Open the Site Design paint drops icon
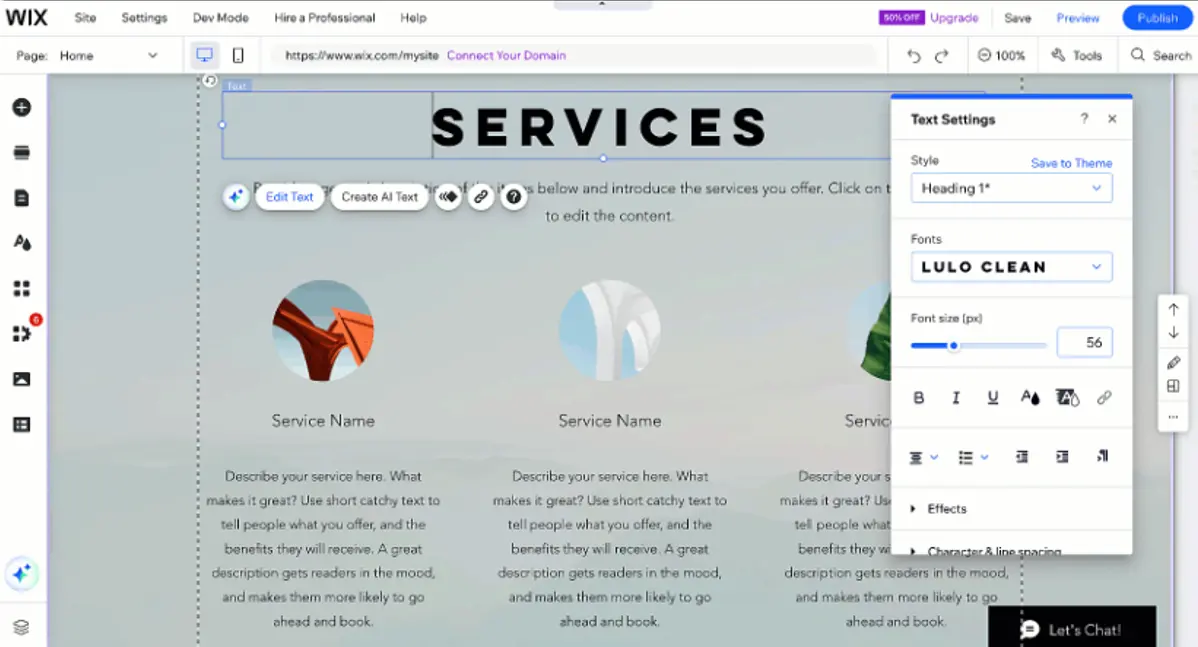The image size is (1198, 647). point(21,243)
